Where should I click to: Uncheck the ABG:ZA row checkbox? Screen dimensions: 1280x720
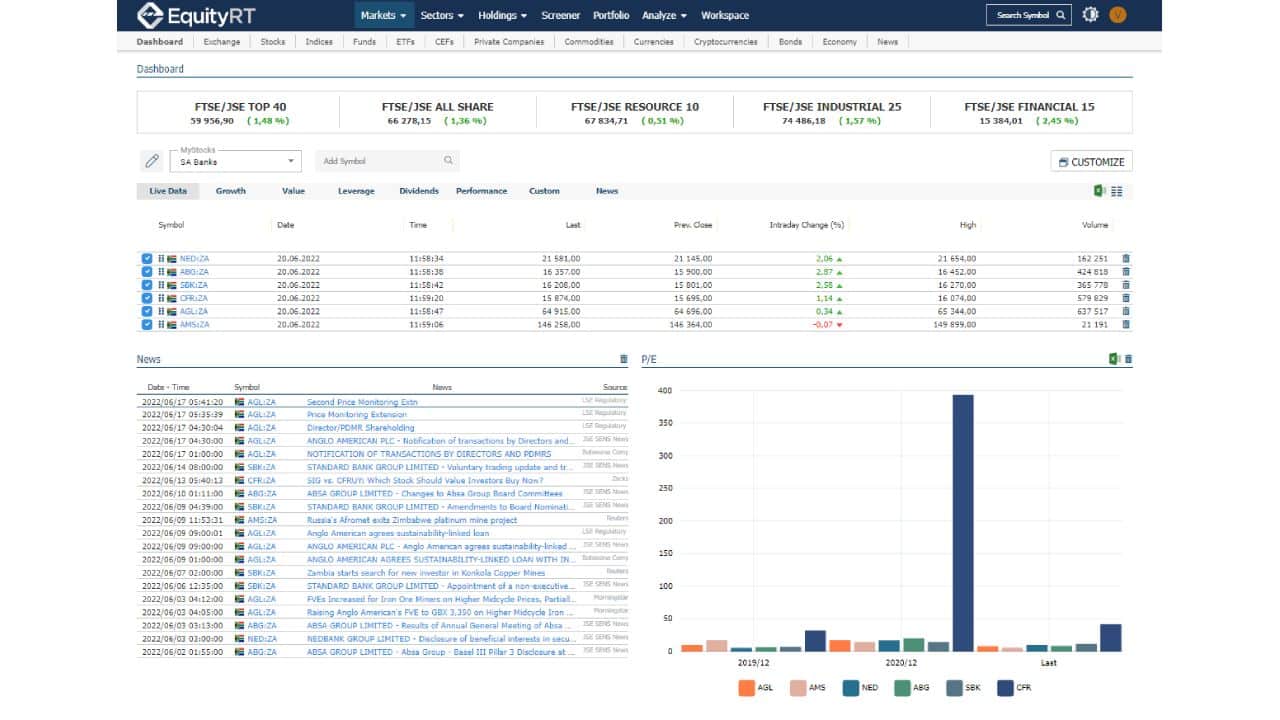coord(147,272)
